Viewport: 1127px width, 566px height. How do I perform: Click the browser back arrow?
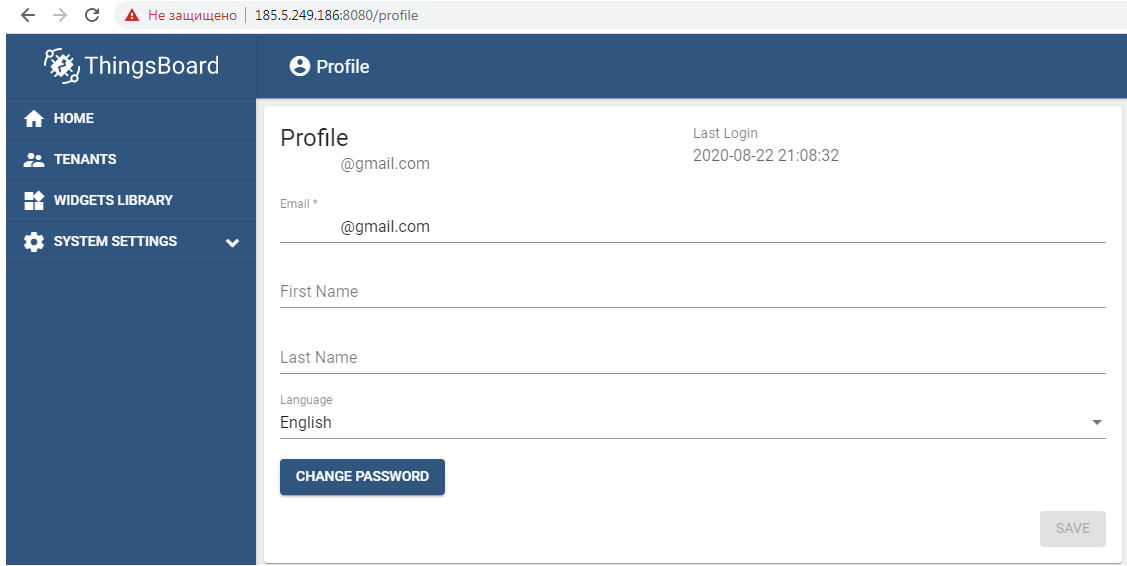point(28,15)
